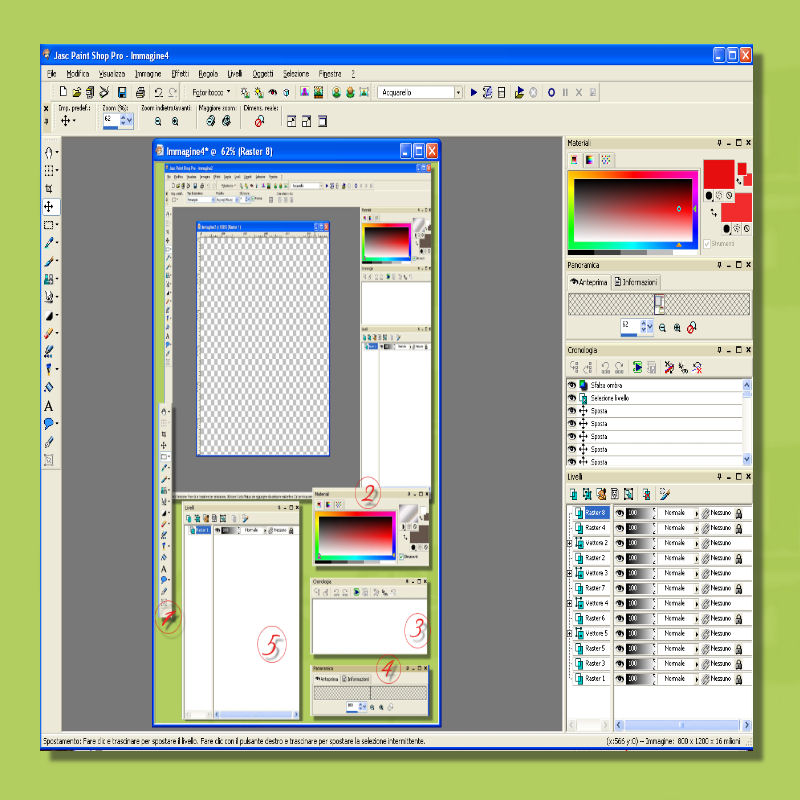Toggle visibility eye of Raster 7 layer
This screenshot has height=800, width=800.
(620, 588)
